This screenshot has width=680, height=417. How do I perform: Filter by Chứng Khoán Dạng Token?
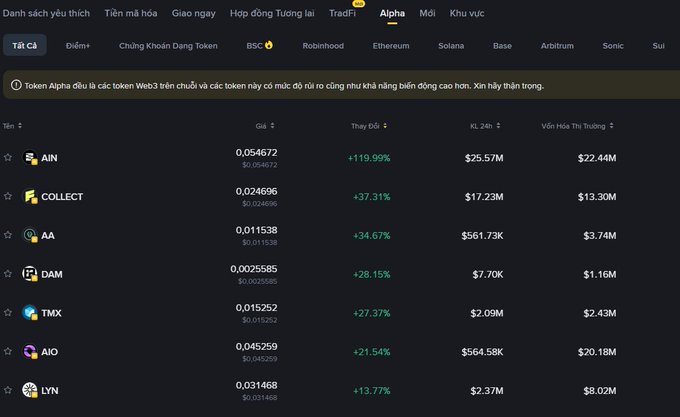click(x=168, y=46)
